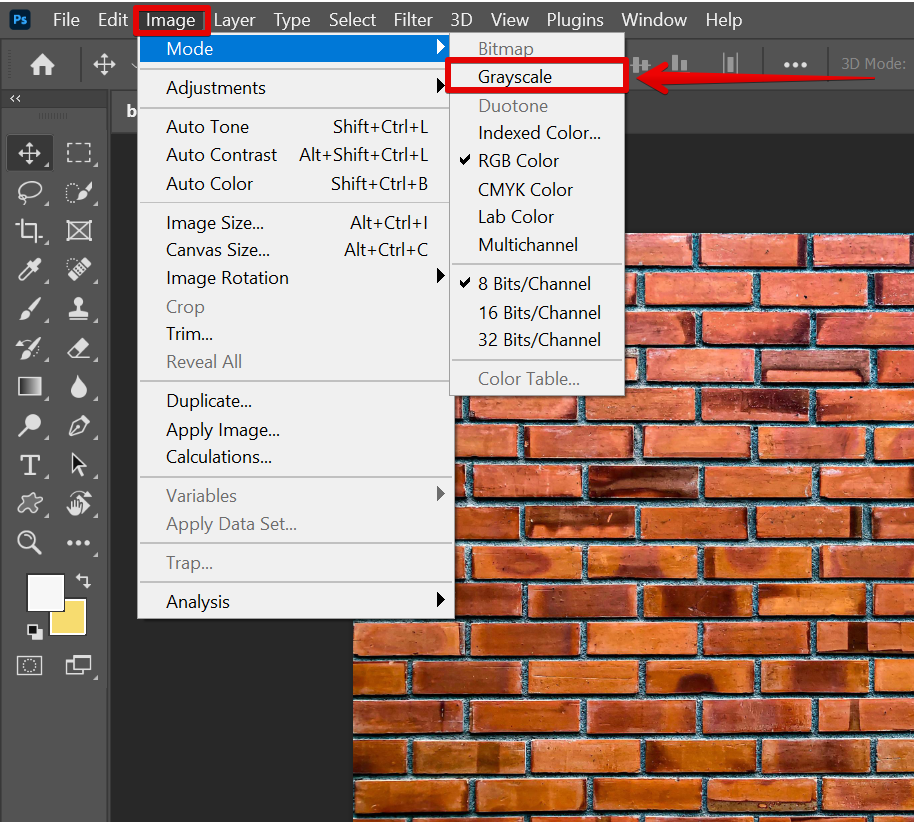Viewport: 914px width, 822px height.
Task: Choose Grayscale from the Mode submenu
Action: click(515, 77)
